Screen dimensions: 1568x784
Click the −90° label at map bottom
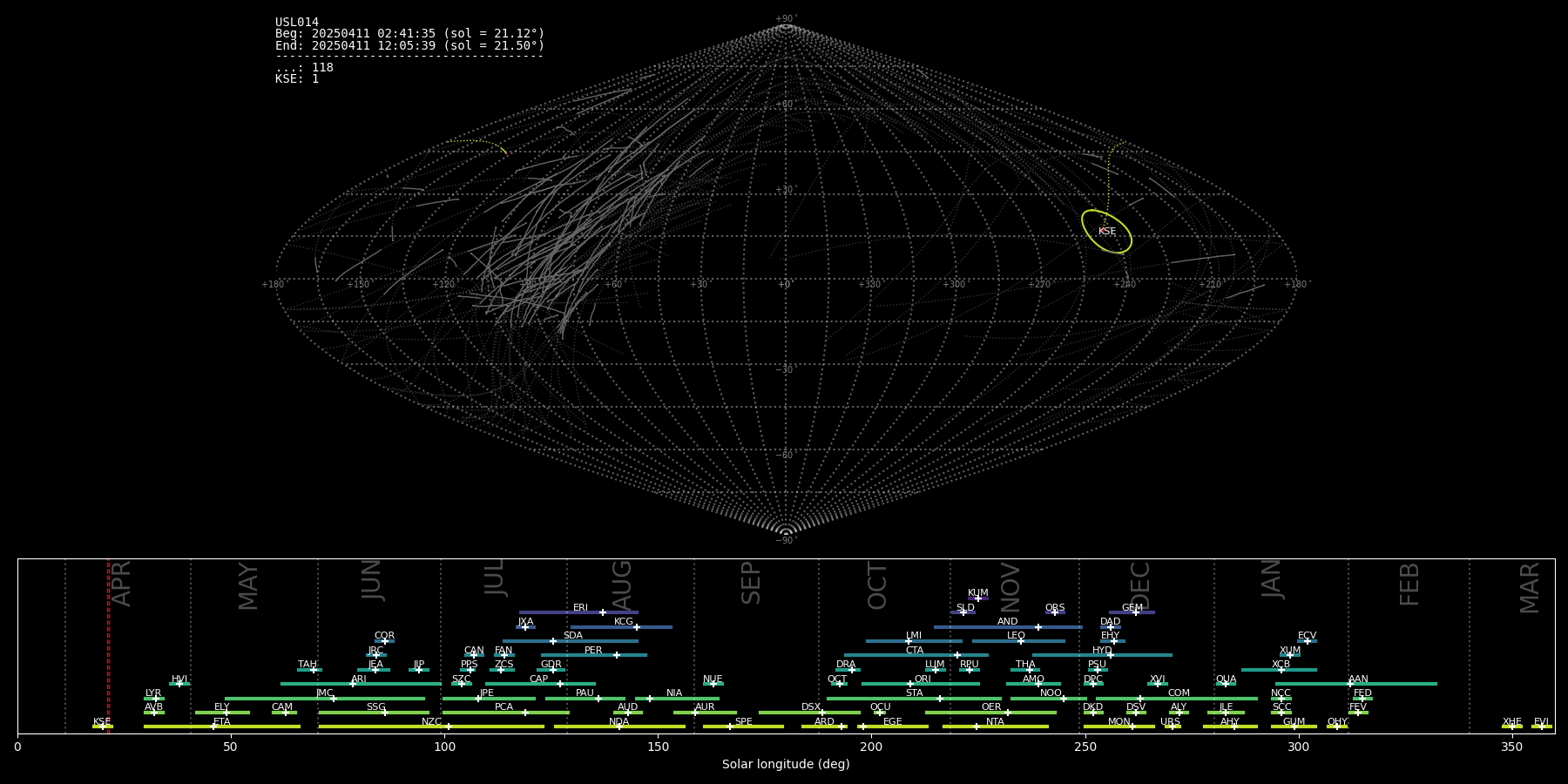(x=786, y=541)
